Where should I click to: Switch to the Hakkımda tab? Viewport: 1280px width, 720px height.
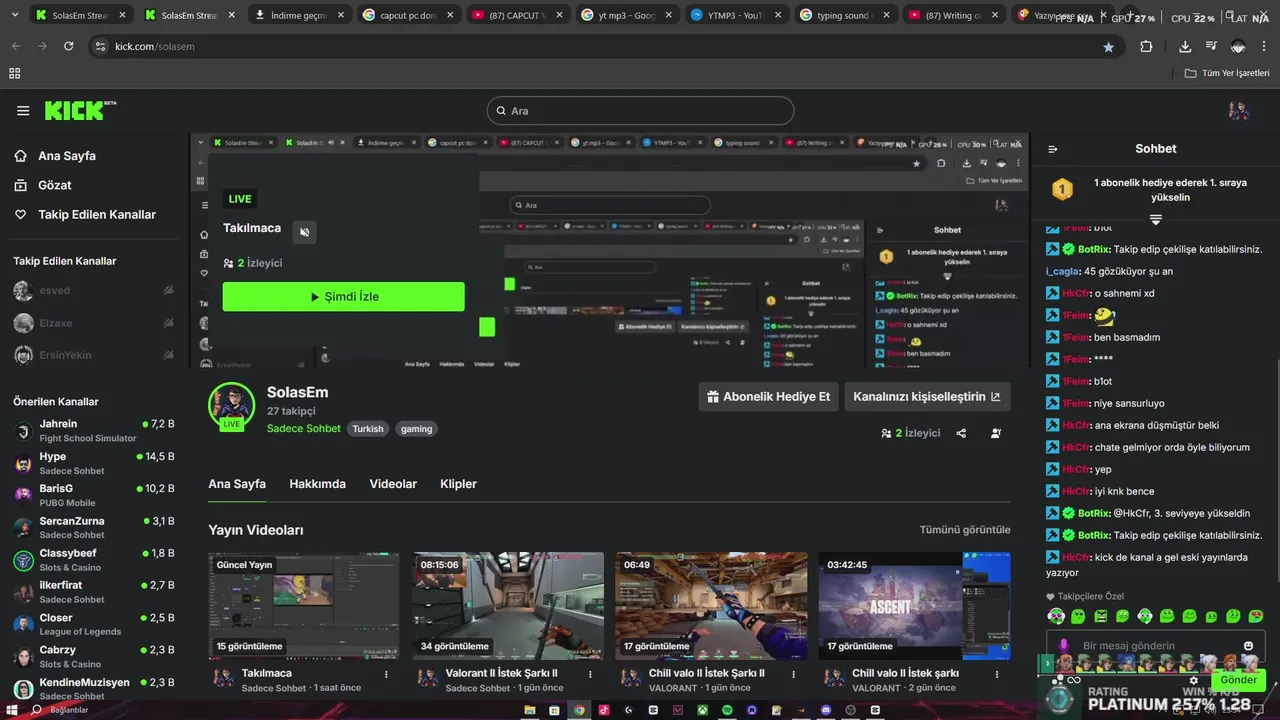tap(317, 484)
